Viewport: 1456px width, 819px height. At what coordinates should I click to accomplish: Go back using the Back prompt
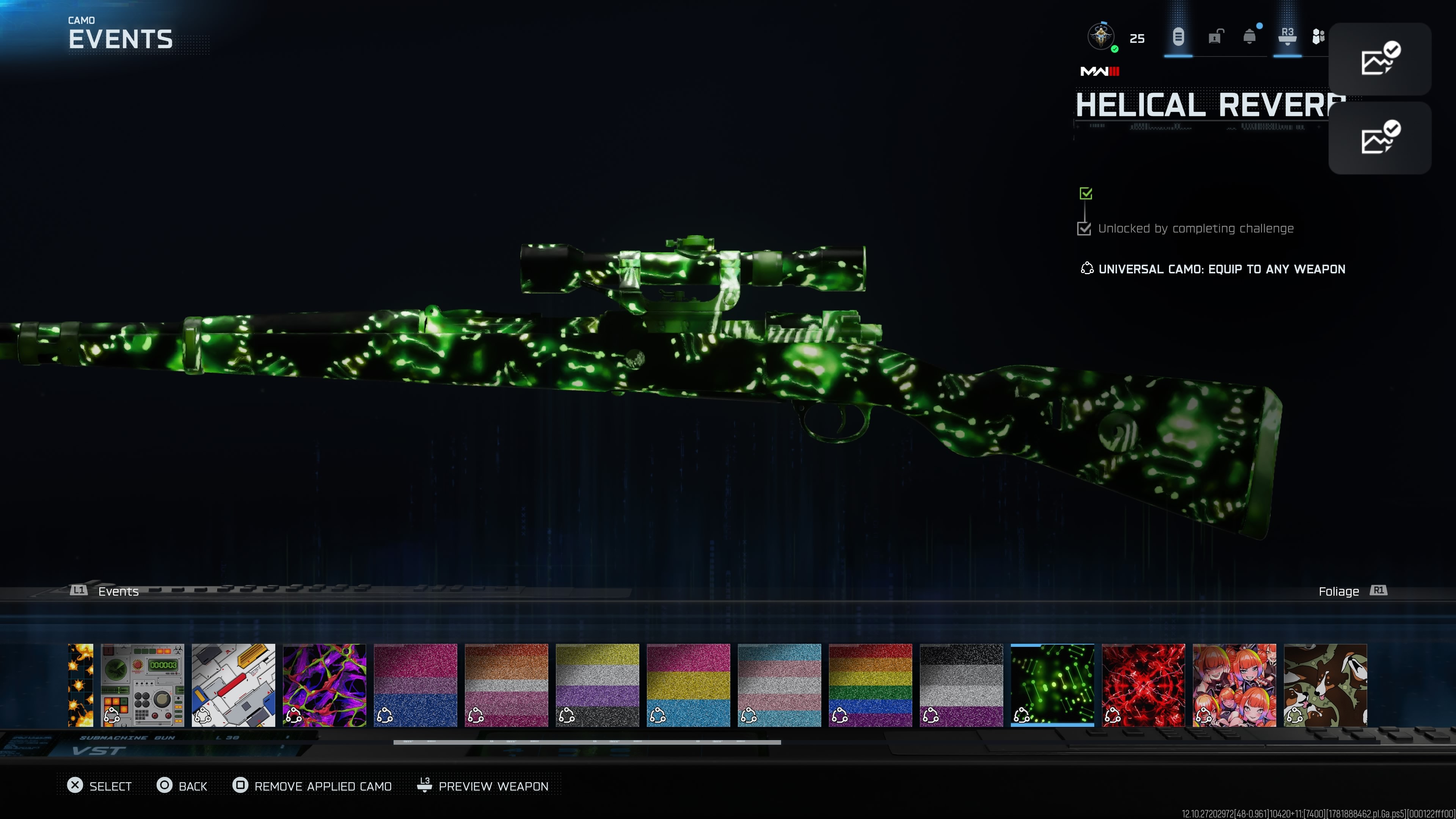click(x=182, y=786)
